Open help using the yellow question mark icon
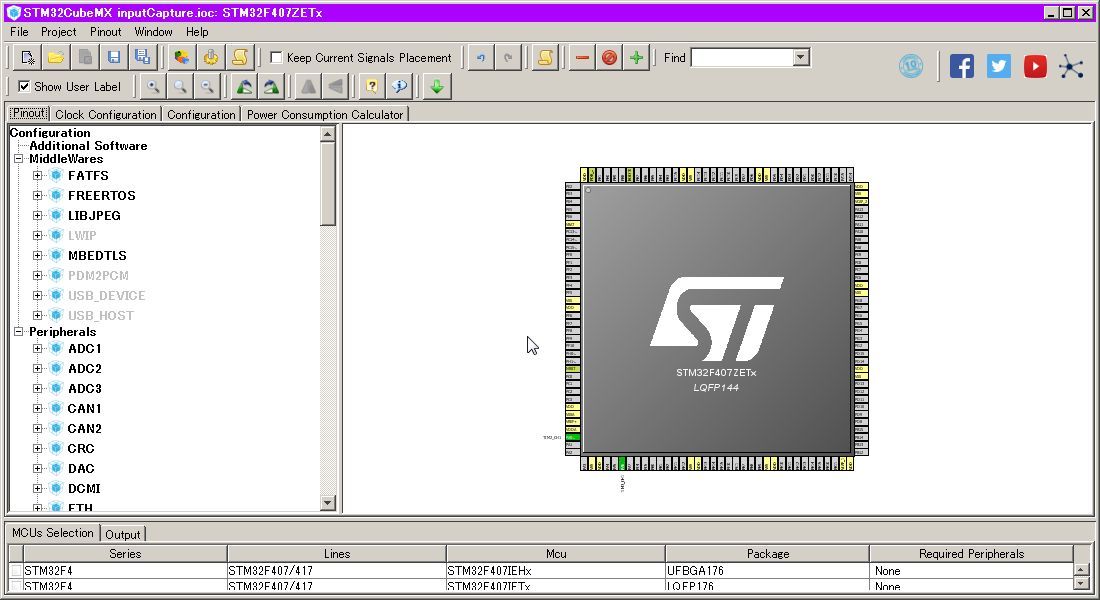The width and height of the screenshot is (1100, 600). click(x=372, y=86)
